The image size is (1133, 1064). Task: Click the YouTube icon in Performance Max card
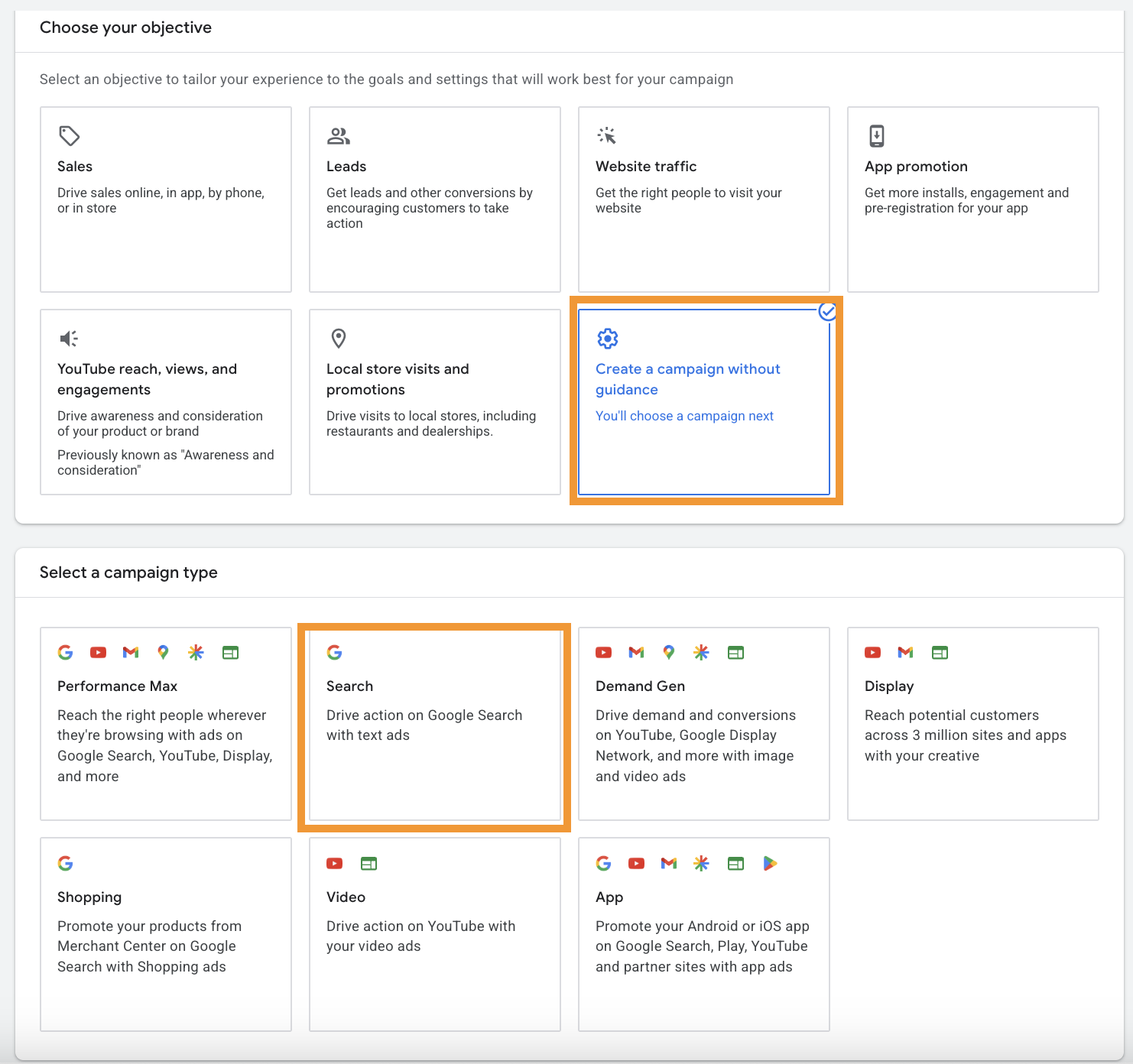pyautogui.click(x=98, y=652)
